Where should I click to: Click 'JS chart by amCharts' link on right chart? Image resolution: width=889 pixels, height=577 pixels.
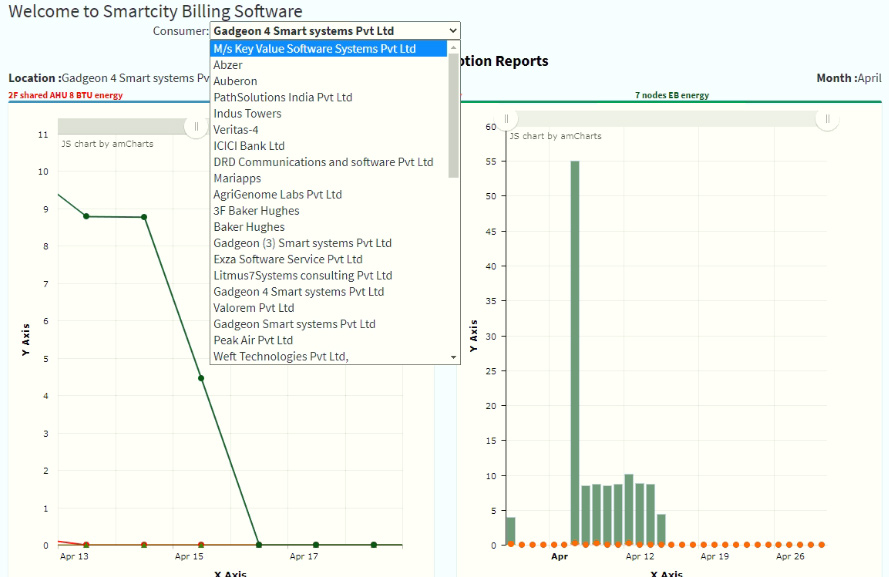pyautogui.click(x=554, y=136)
